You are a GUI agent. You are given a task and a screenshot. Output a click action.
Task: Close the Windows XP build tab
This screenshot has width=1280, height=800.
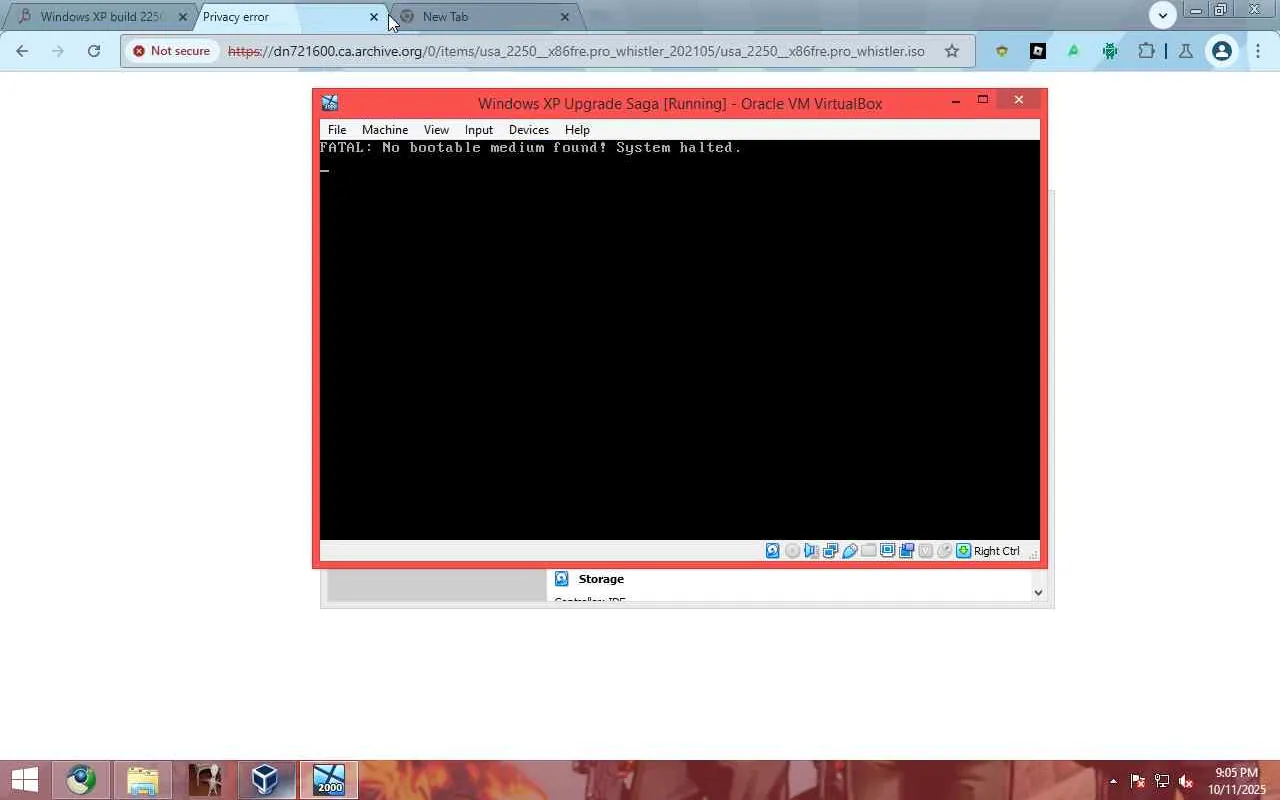(182, 17)
